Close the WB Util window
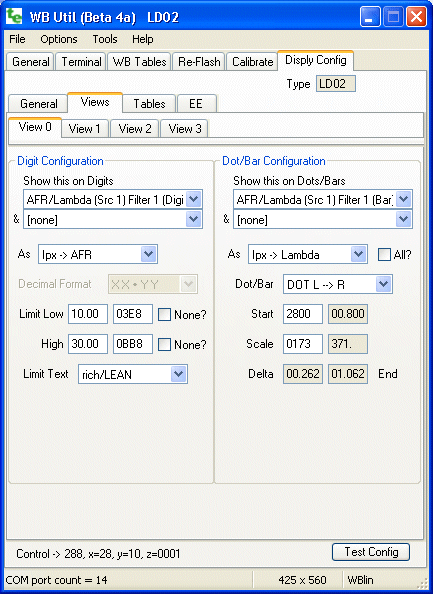This screenshot has width=433, height=594. click(416, 17)
